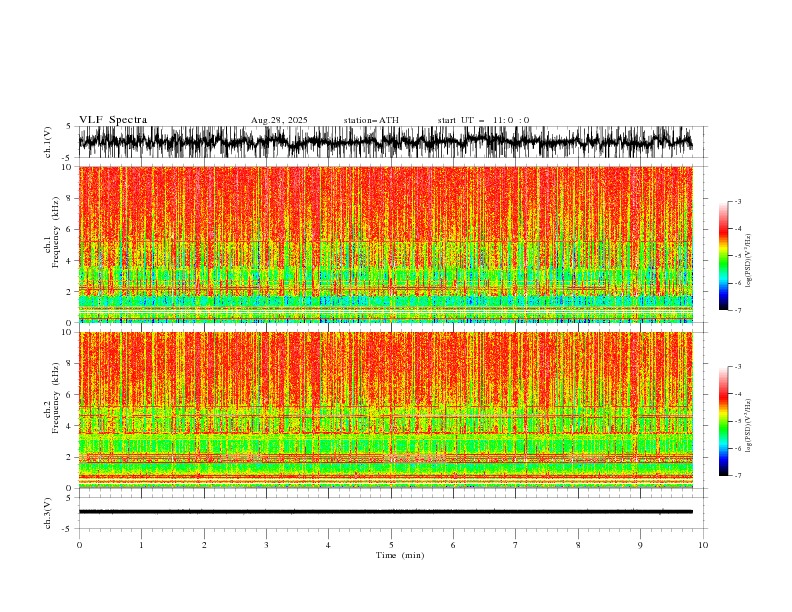
Task: Click the "6" tick on the time axis
Action: [x=453, y=545]
